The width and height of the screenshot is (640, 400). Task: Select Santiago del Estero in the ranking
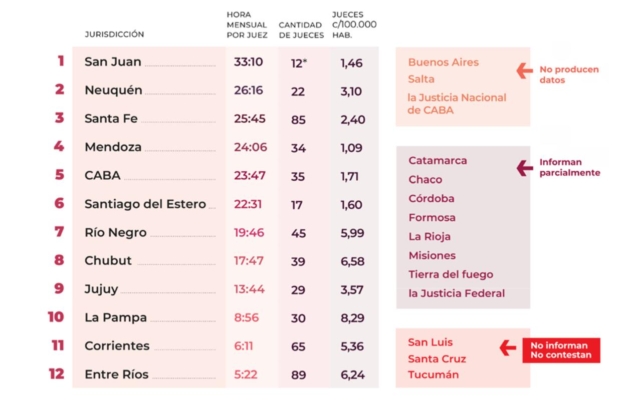(x=145, y=204)
